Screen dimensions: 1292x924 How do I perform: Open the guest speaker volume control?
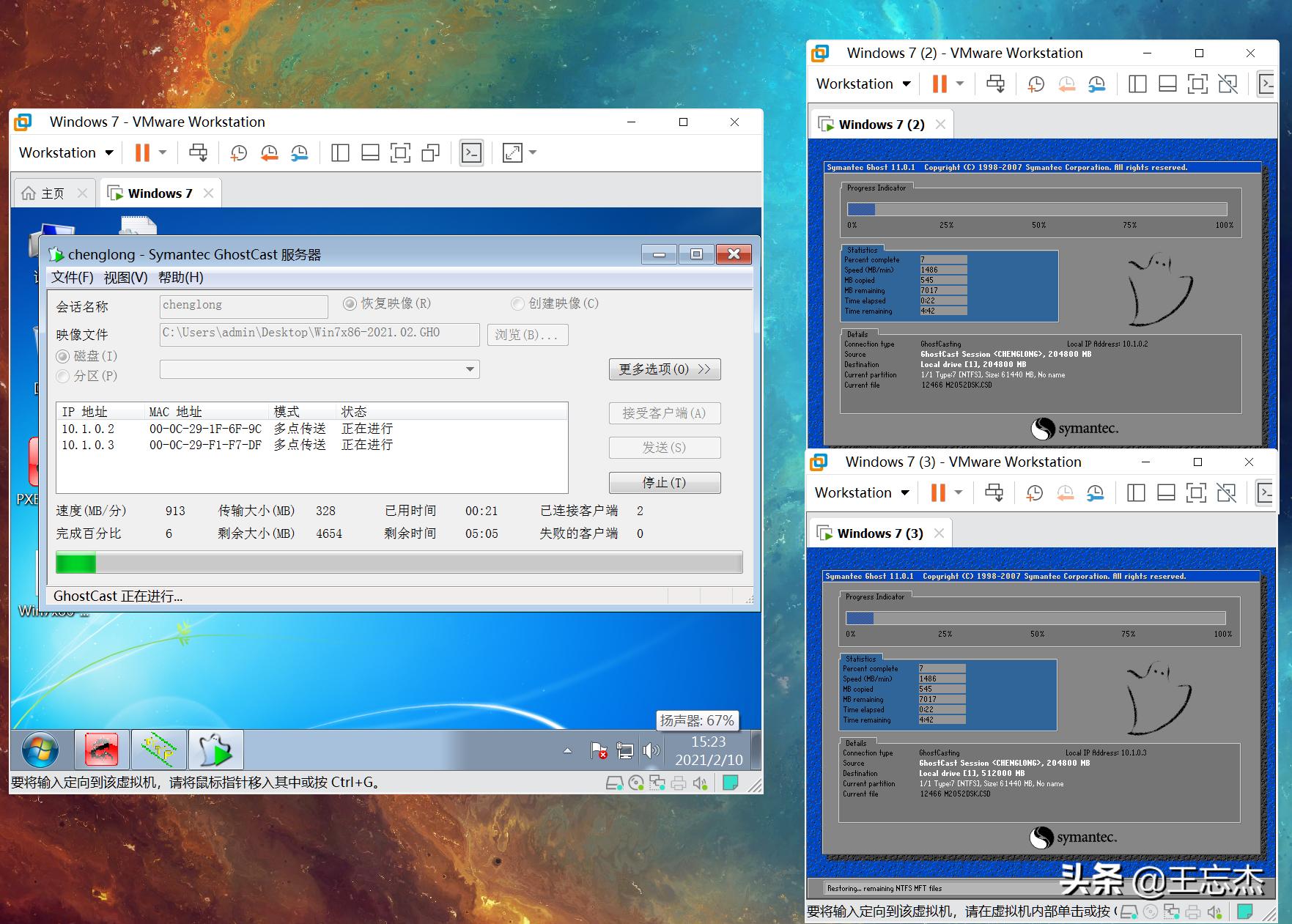[x=651, y=749]
